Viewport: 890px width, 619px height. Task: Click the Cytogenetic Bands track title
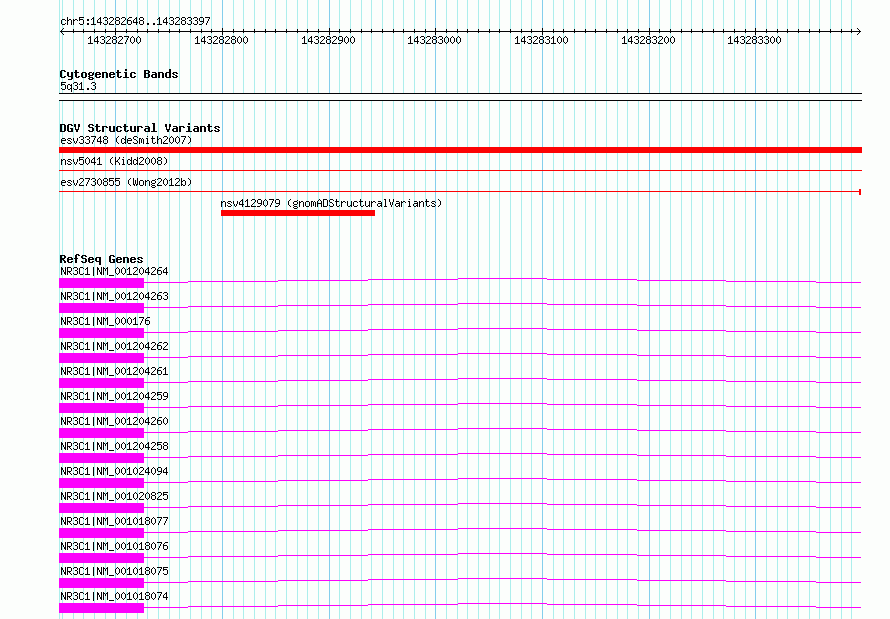[x=119, y=74]
